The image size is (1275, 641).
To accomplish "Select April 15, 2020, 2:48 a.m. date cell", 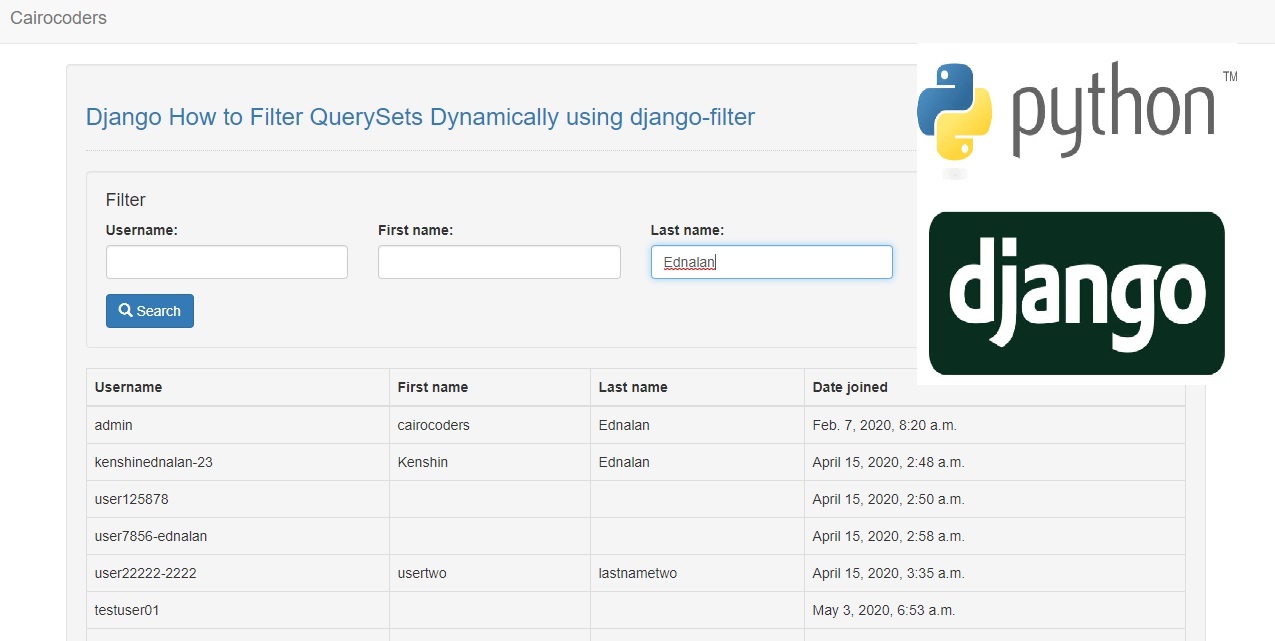I will (x=995, y=462).
